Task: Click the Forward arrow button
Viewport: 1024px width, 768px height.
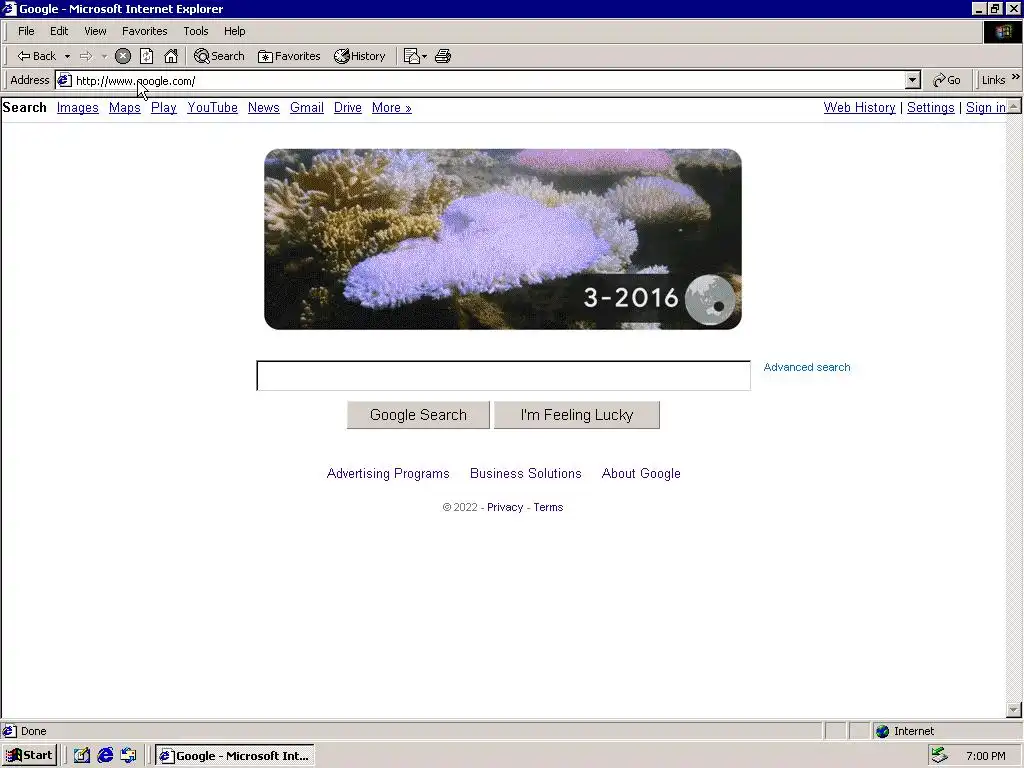Action: click(86, 56)
